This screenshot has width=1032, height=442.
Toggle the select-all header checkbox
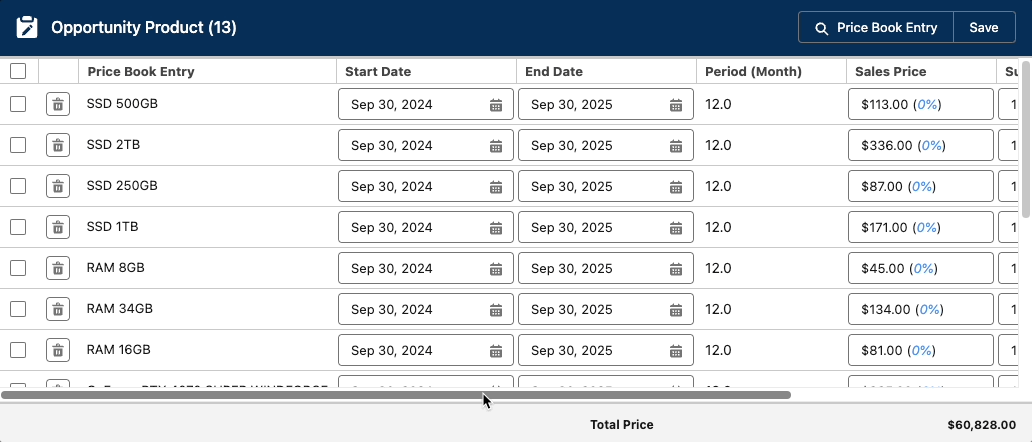point(18,71)
